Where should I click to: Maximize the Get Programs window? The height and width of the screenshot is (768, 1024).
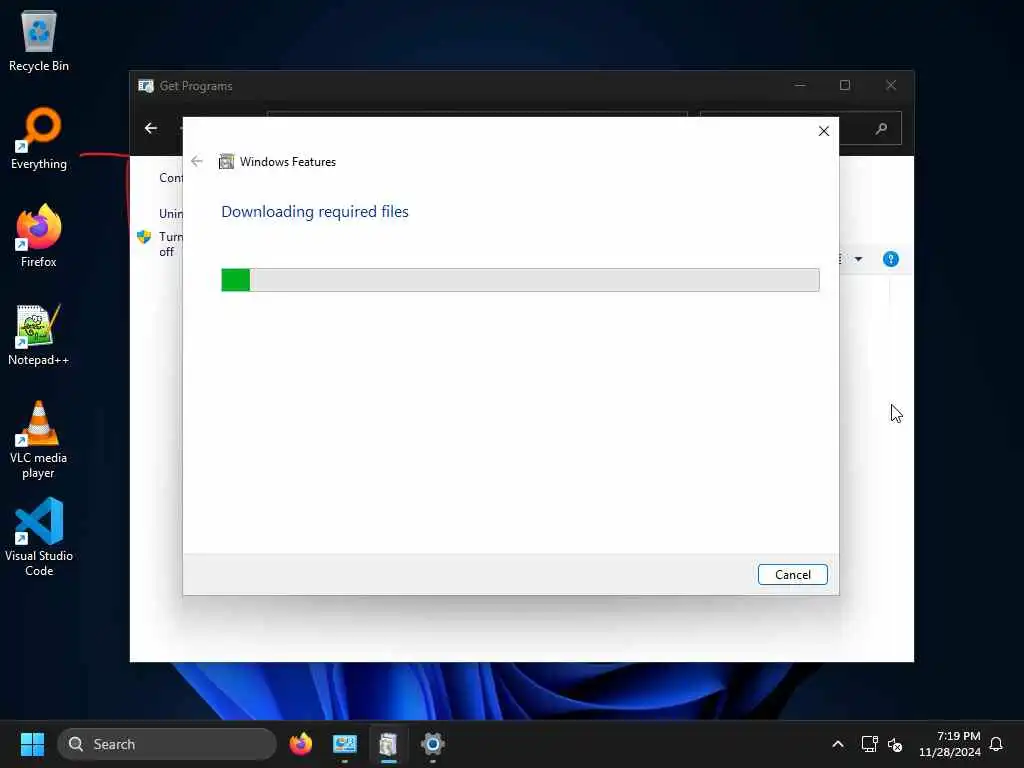coord(844,86)
